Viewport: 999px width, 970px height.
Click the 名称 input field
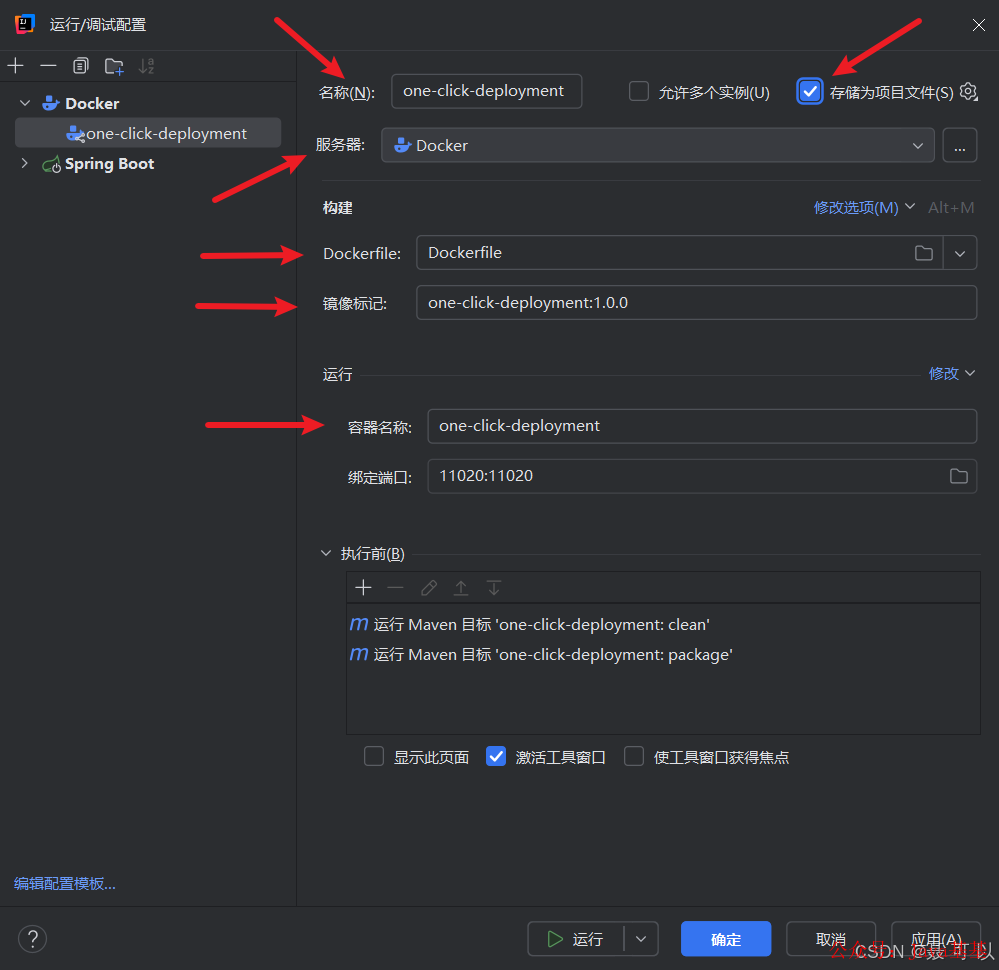tap(486, 91)
